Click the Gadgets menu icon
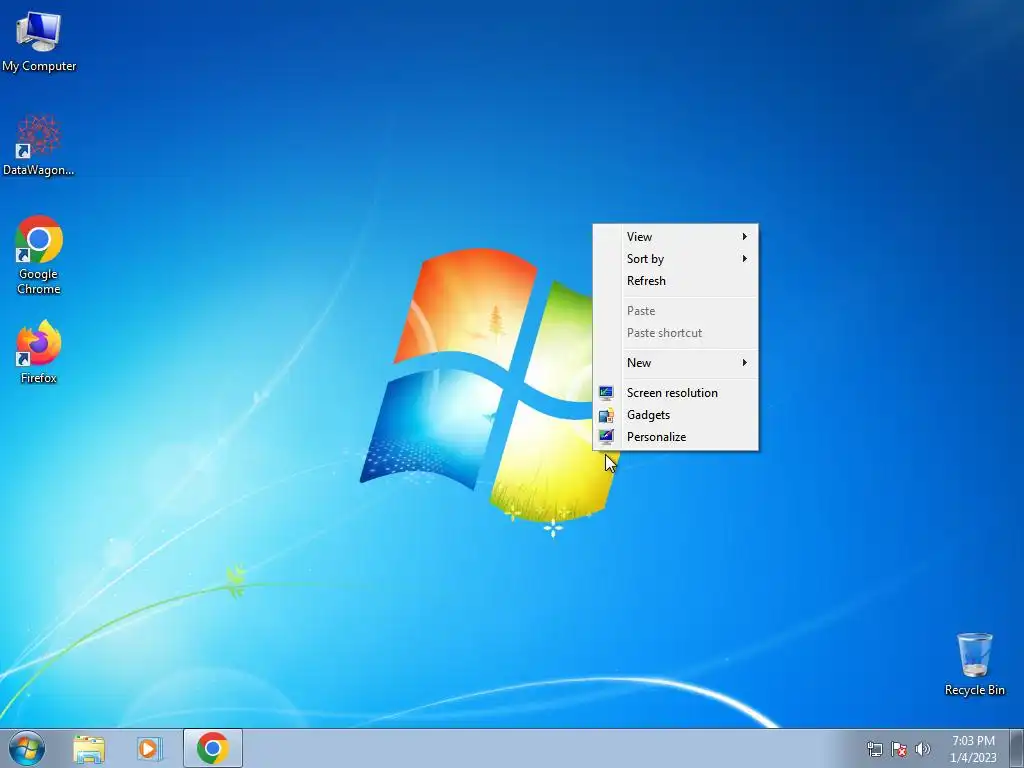Image resolution: width=1024 pixels, height=768 pixels. tap(606, 415)
